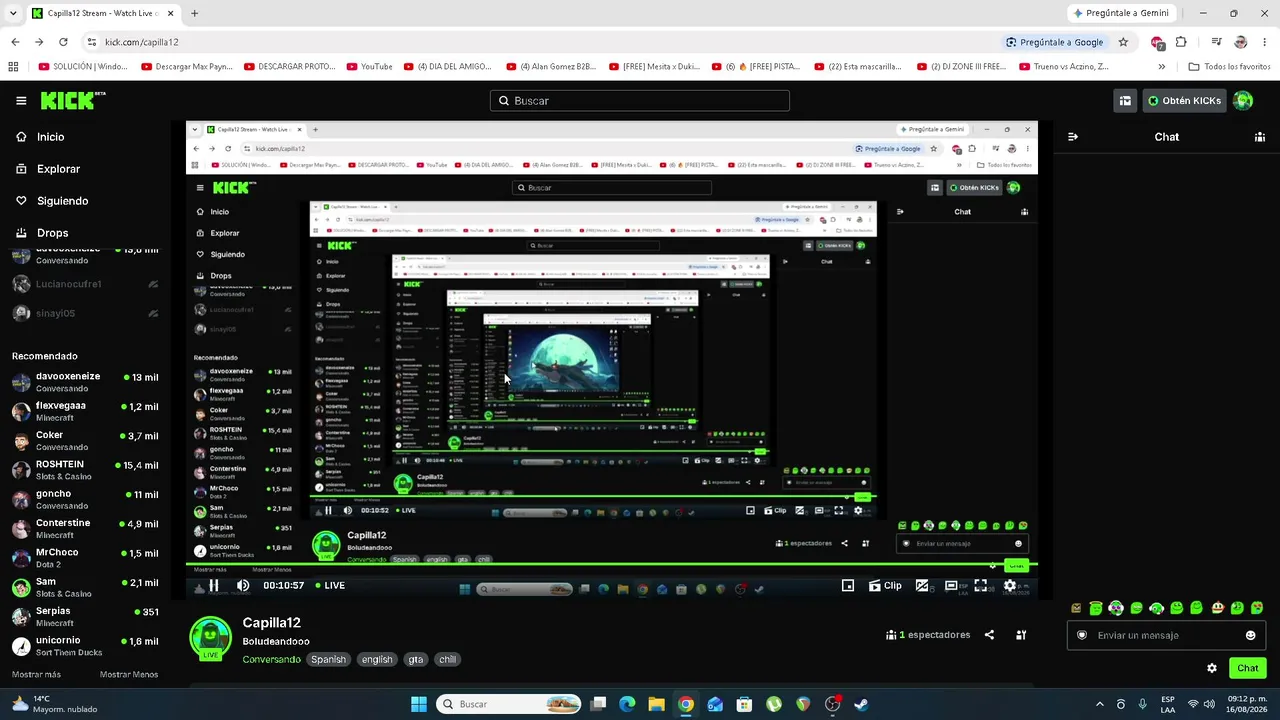
Task: Open the YouTube bookmark
Action: point(369,67)
